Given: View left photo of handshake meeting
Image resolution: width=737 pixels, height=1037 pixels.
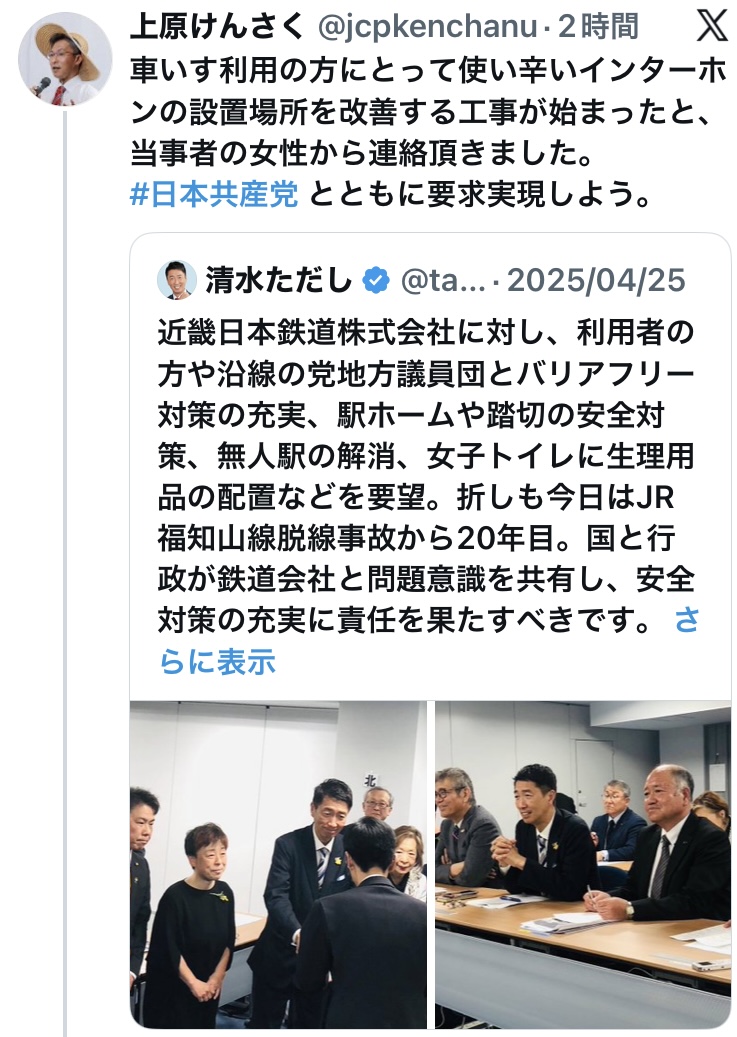Looking at the screenshot, I should (279, 865).
